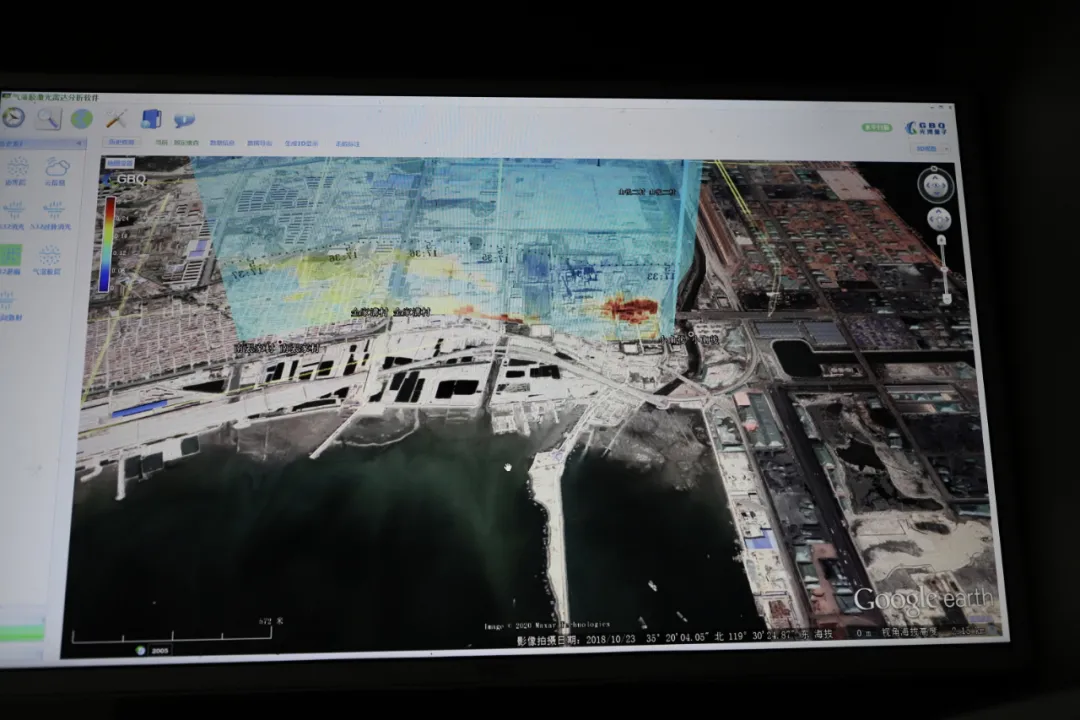Screen dimensions: 1080x720
Task: Click the 17:33 time label on scan
Action: coord(660,276)
